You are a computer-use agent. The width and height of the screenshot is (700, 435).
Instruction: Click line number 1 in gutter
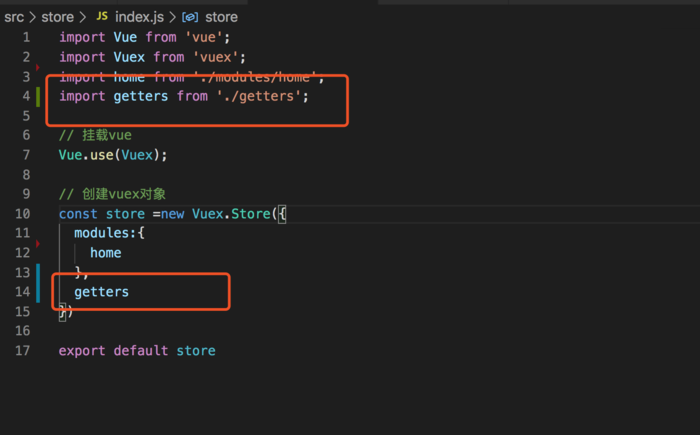[x=26, y=37]
